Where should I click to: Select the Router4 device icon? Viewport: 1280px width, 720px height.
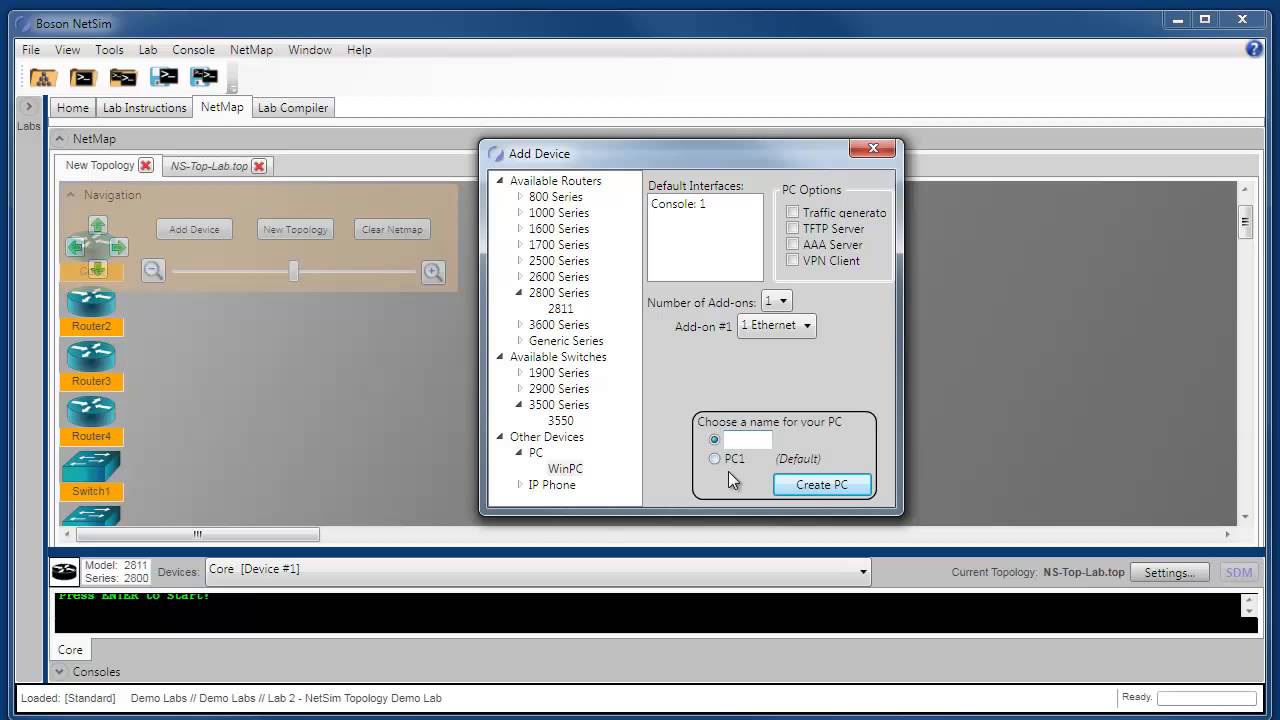tap(91, 412)
